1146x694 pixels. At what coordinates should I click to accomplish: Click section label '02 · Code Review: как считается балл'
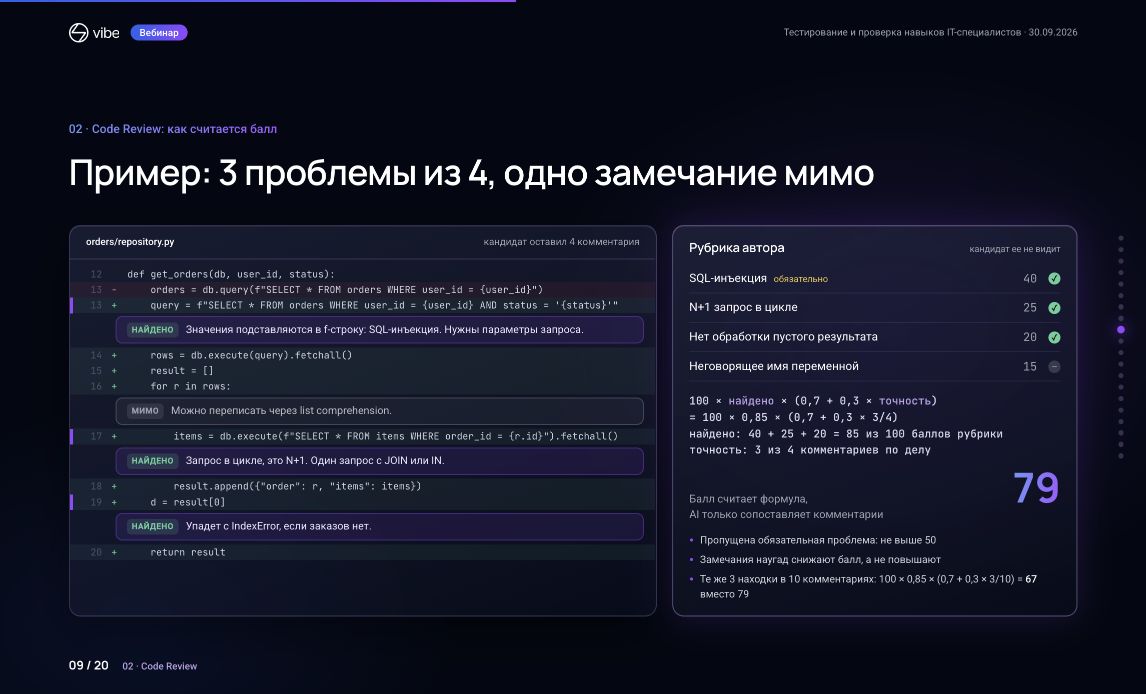point(172,129)
